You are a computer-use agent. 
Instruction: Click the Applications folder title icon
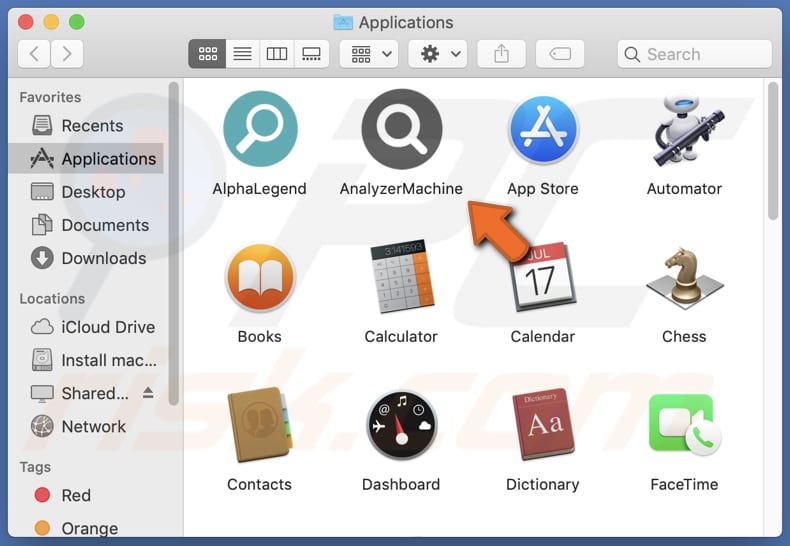click(343, 22)
